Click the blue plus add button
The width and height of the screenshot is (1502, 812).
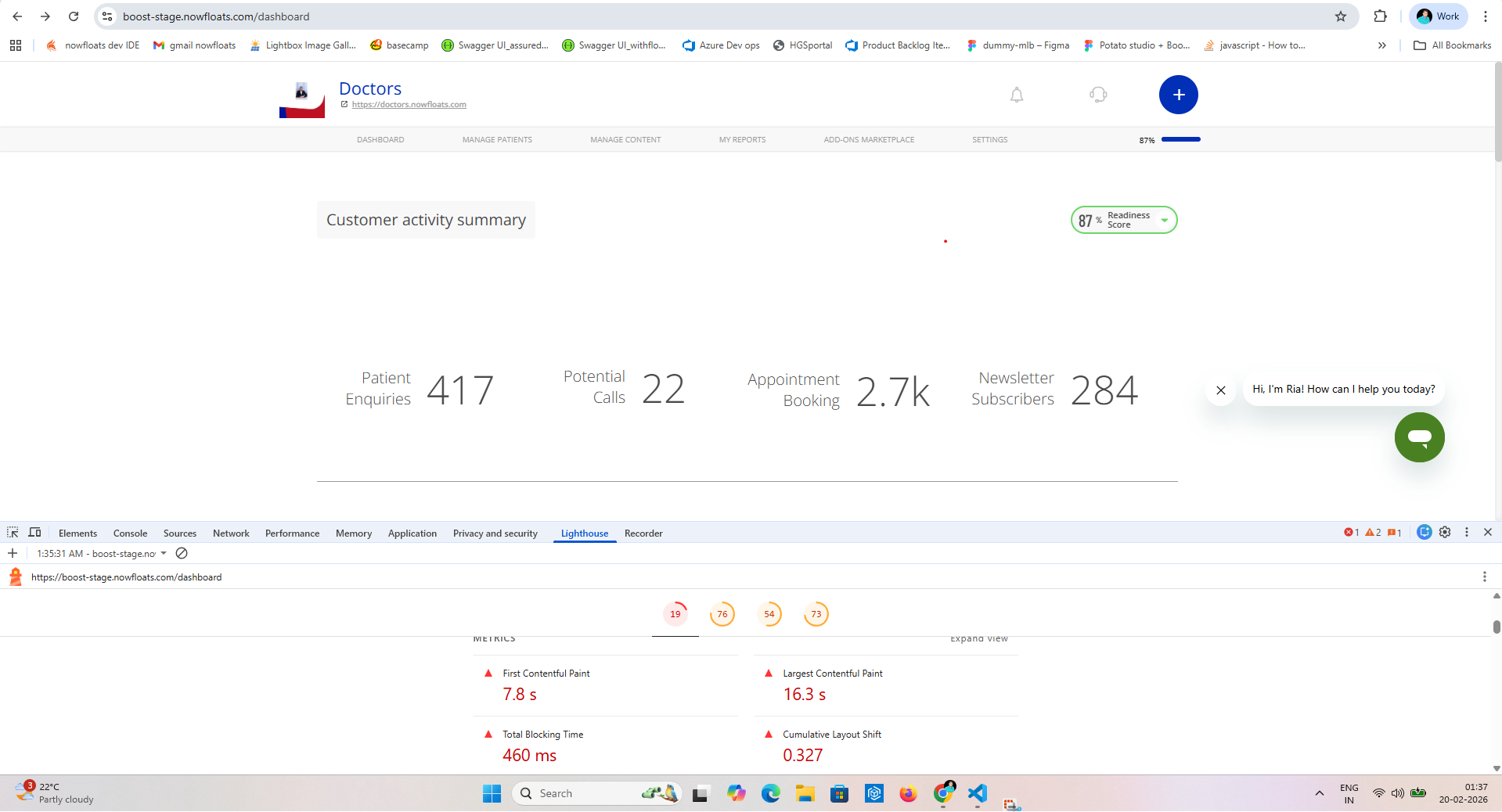pos(1178,95)
